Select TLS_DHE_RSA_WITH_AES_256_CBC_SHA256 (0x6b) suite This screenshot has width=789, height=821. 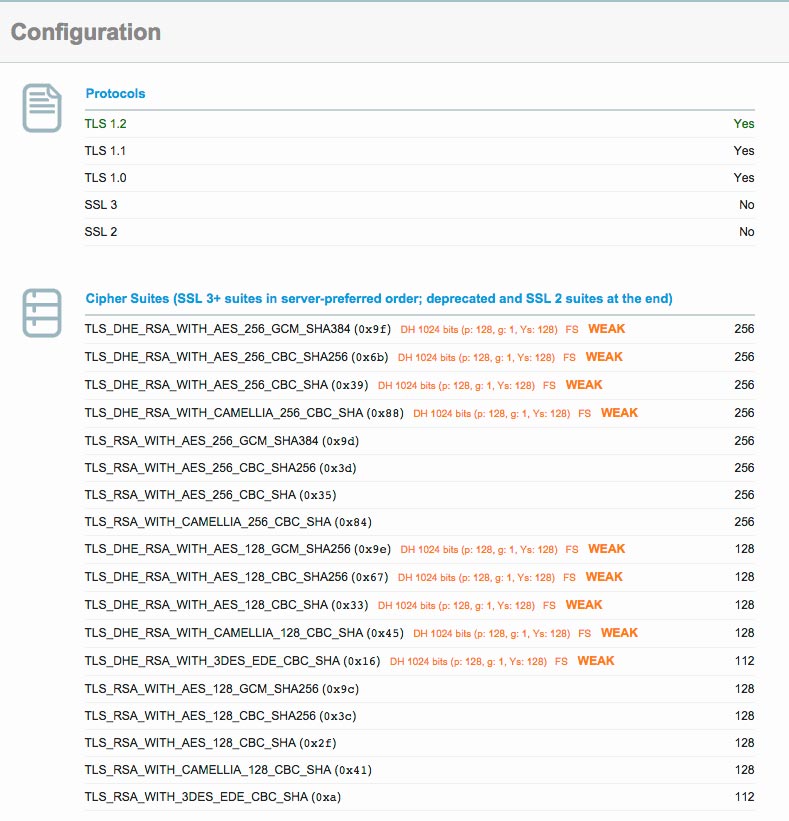click(x=419, y=358)
